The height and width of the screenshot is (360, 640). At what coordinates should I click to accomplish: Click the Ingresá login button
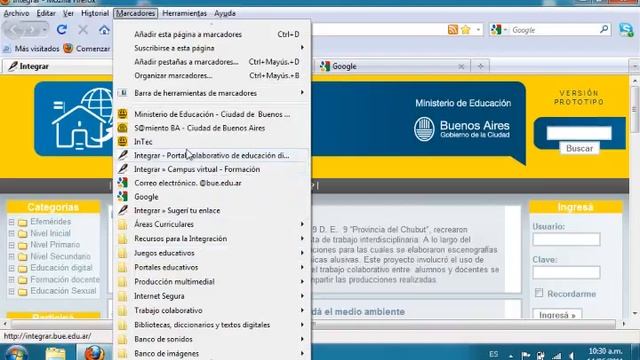(x=557, y=314)
